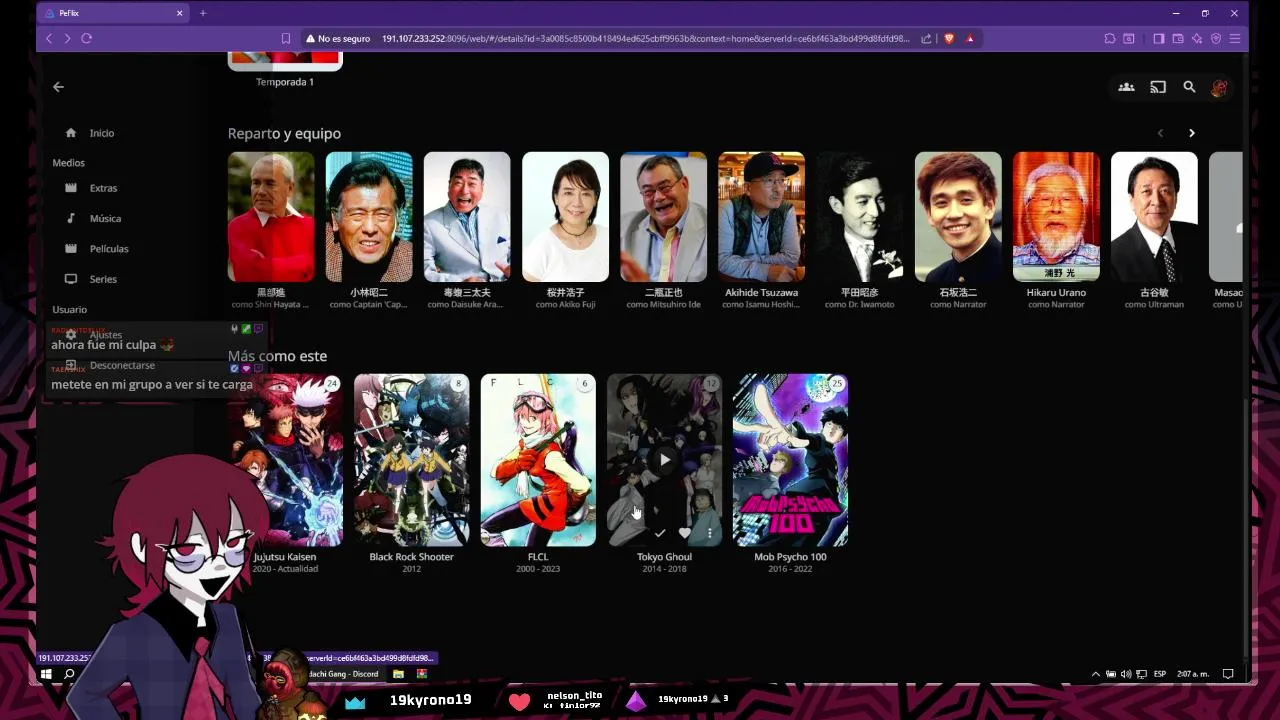Open Windows taskbar search
Viewport: 1280px width, 720px height.
click(69, 674)
